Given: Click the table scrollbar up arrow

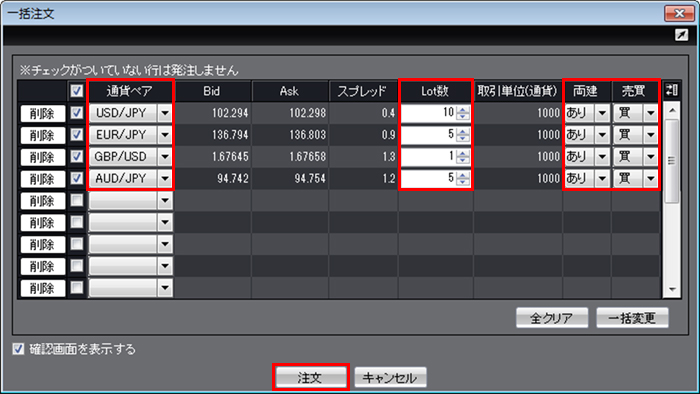Looking at the screenshot, I should (672, 110).
